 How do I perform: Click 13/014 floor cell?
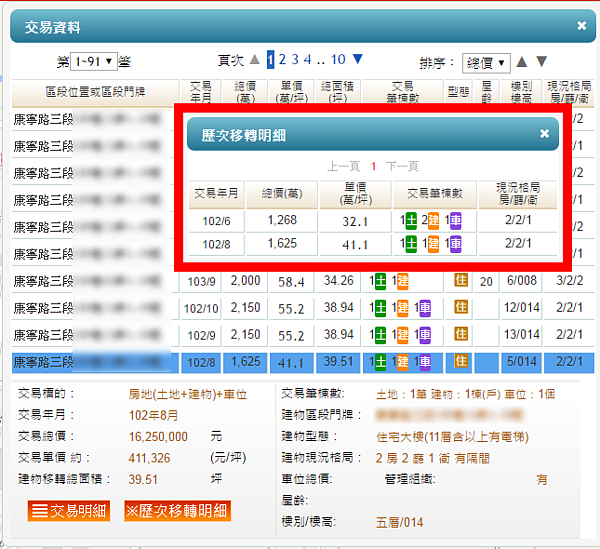tap(521, 335)
